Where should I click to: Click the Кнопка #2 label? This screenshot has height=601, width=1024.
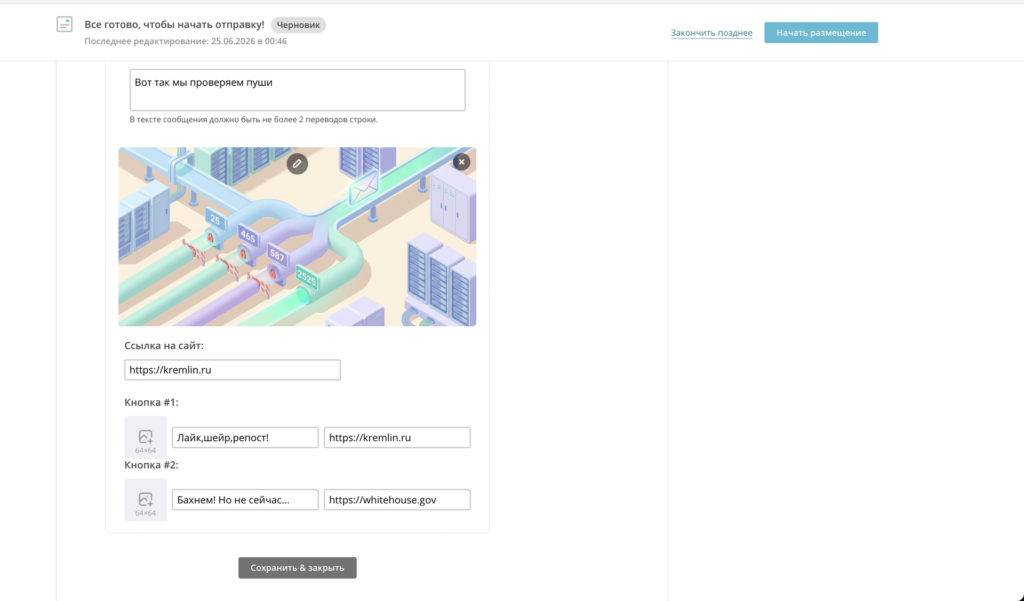[x=151, y=465]
